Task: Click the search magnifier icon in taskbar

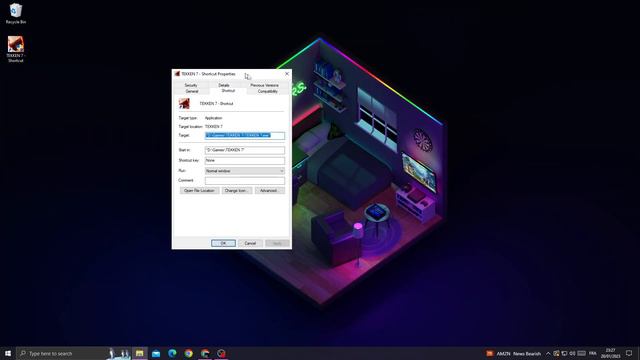Action: click(23, 353)
